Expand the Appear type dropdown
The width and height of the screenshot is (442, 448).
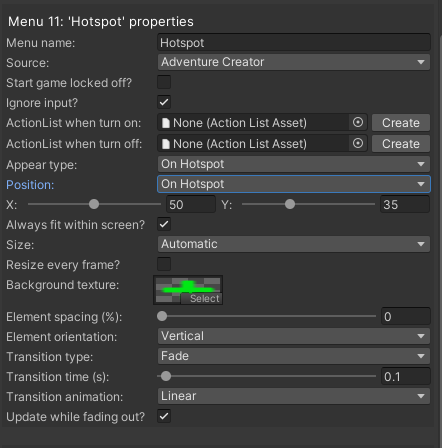click(x=294, y=164)
